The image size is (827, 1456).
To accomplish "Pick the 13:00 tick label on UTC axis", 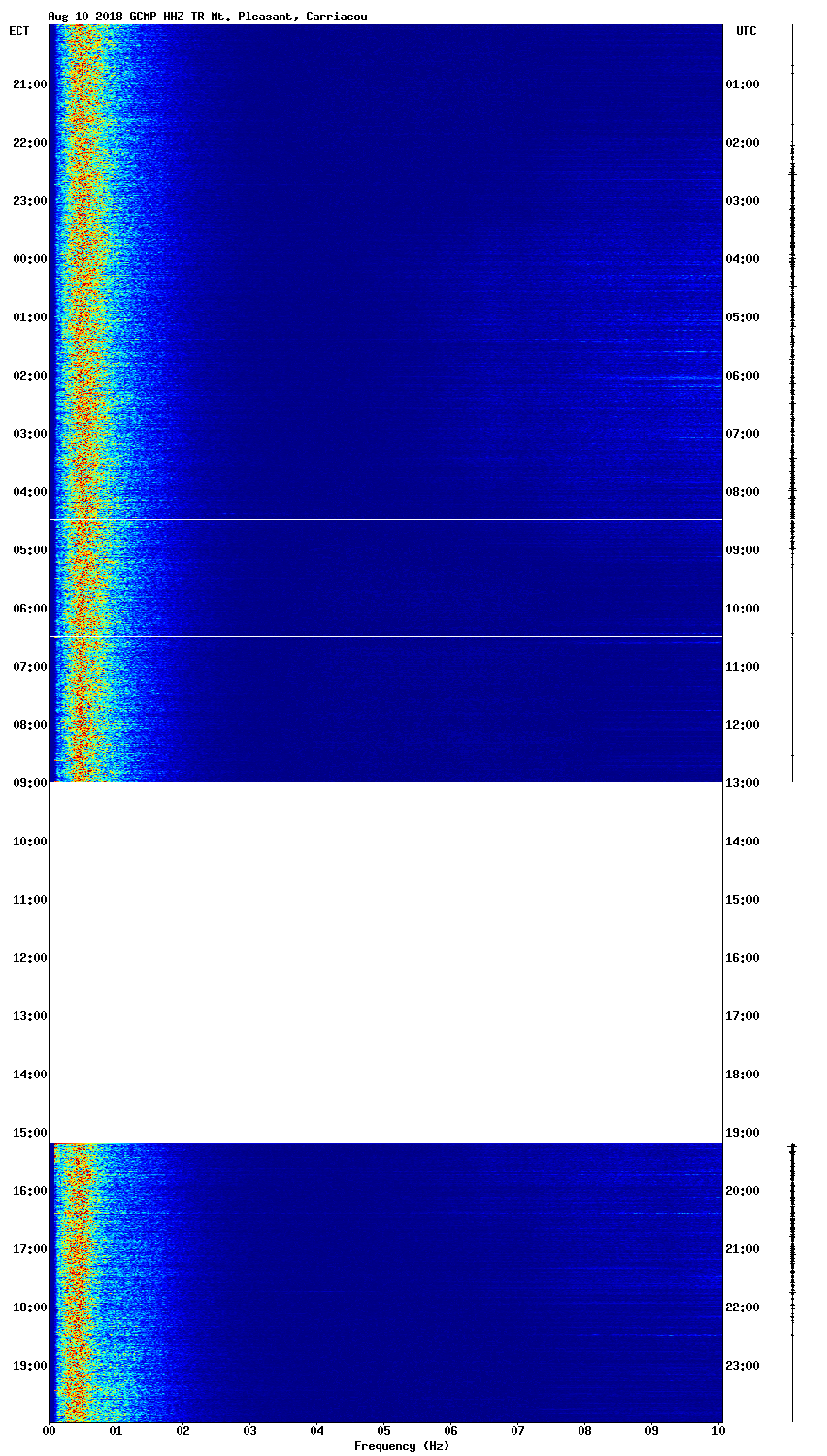I will click(743, 783).
